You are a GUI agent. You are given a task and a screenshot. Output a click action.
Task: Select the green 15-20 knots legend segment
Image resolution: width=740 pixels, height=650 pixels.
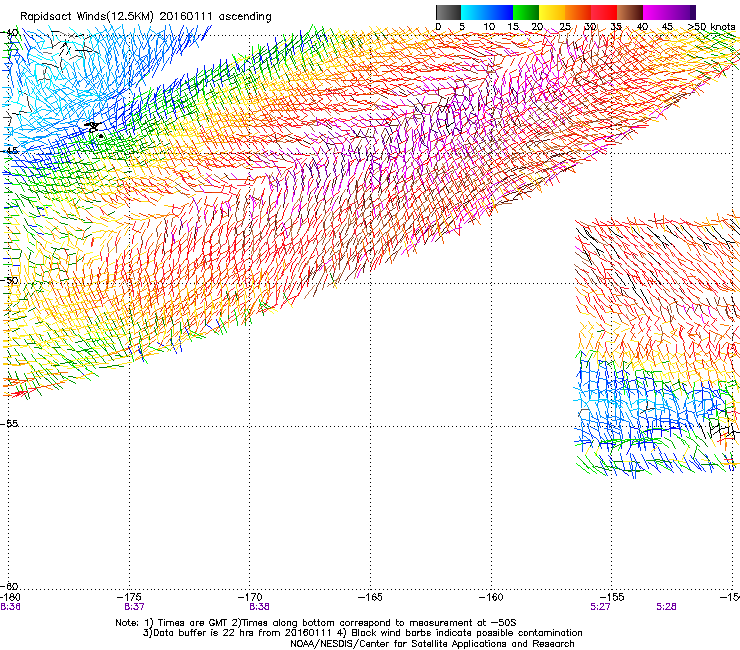coord(526,12)
